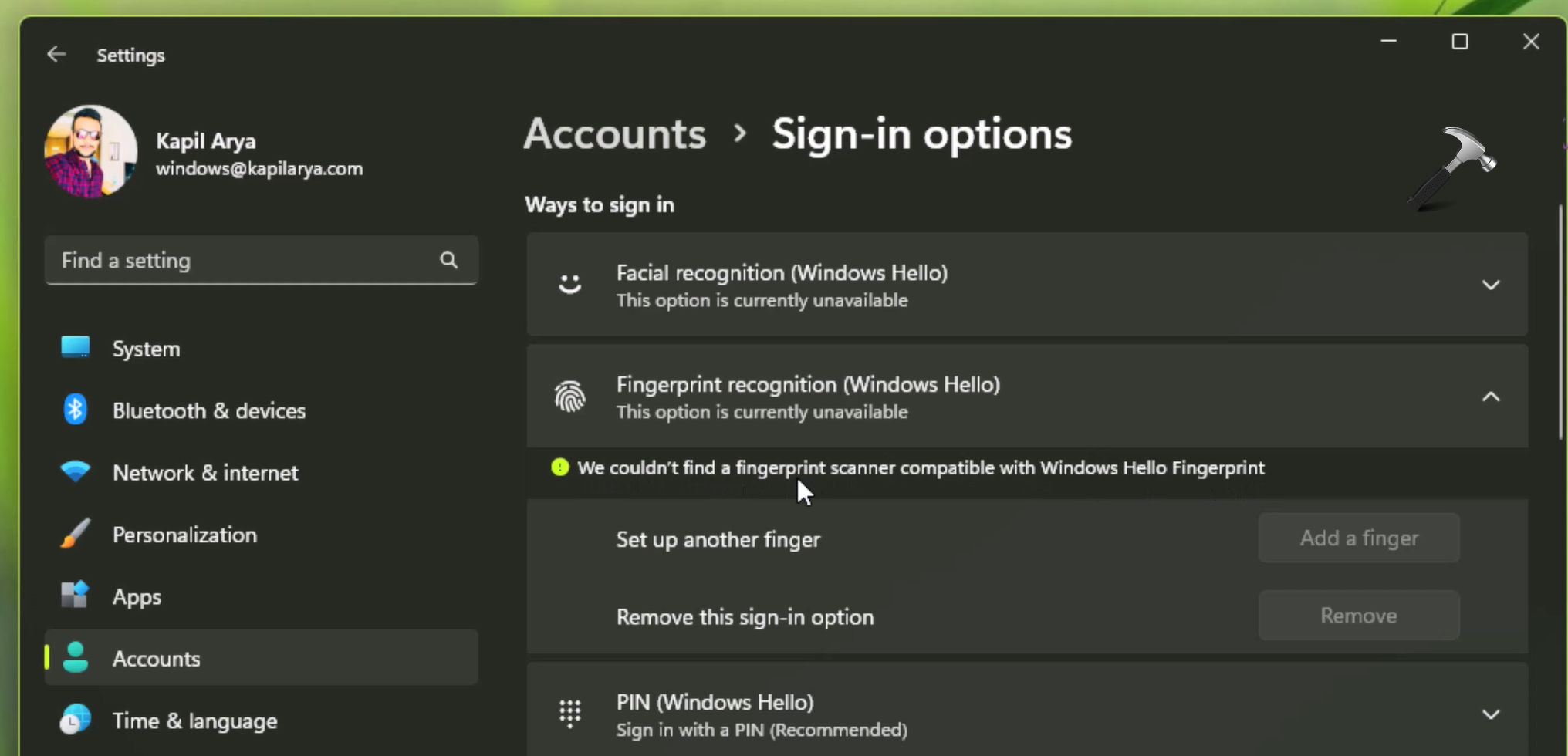Click the Ways to sign in heading

tap(600, 204)
